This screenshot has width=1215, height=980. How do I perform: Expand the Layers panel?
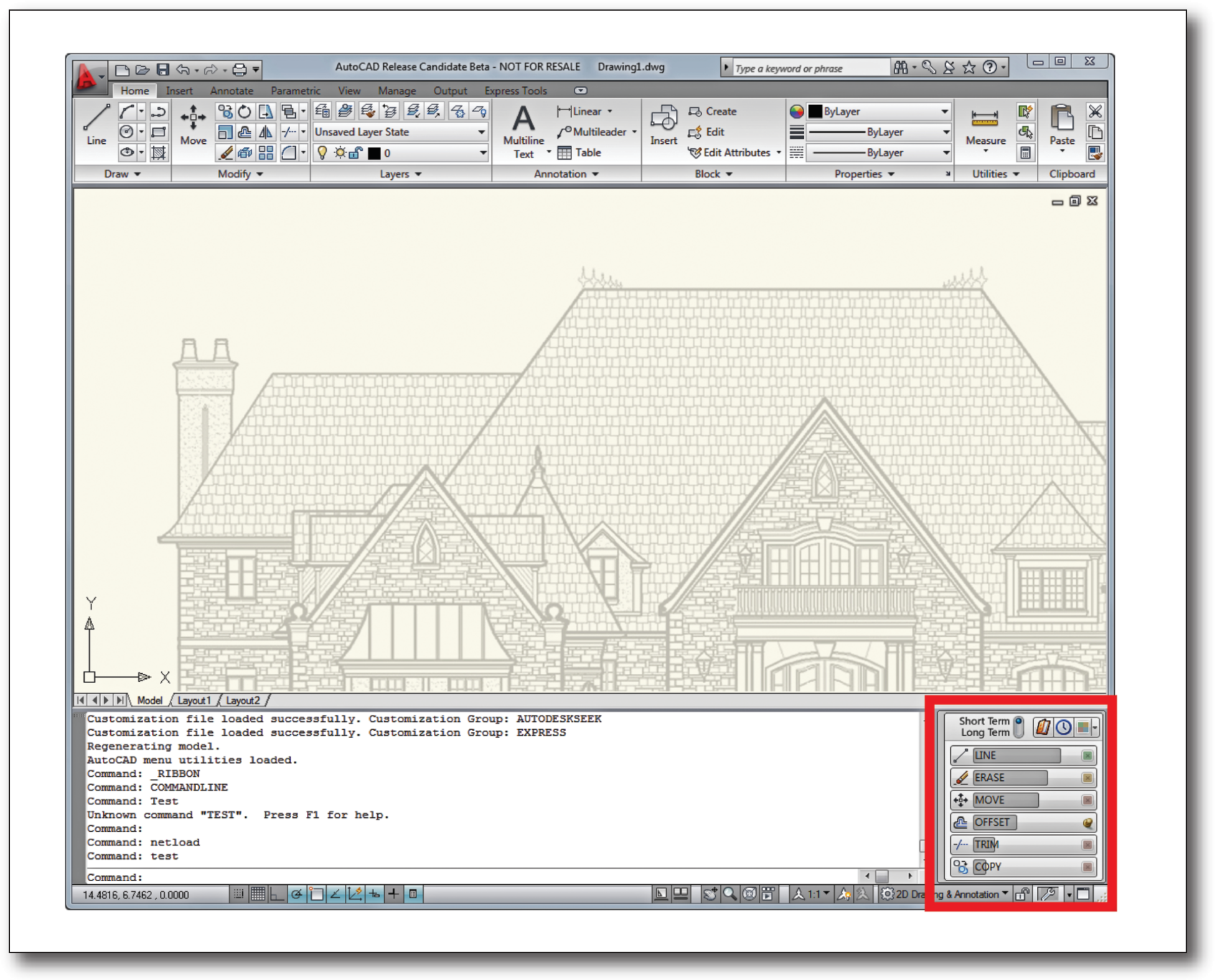(401, 174)
